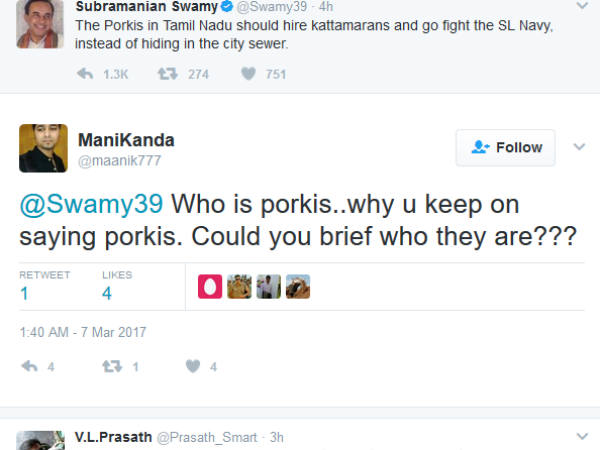
Task: Open the egg avatar liker profile
Action: click(211, 287)
